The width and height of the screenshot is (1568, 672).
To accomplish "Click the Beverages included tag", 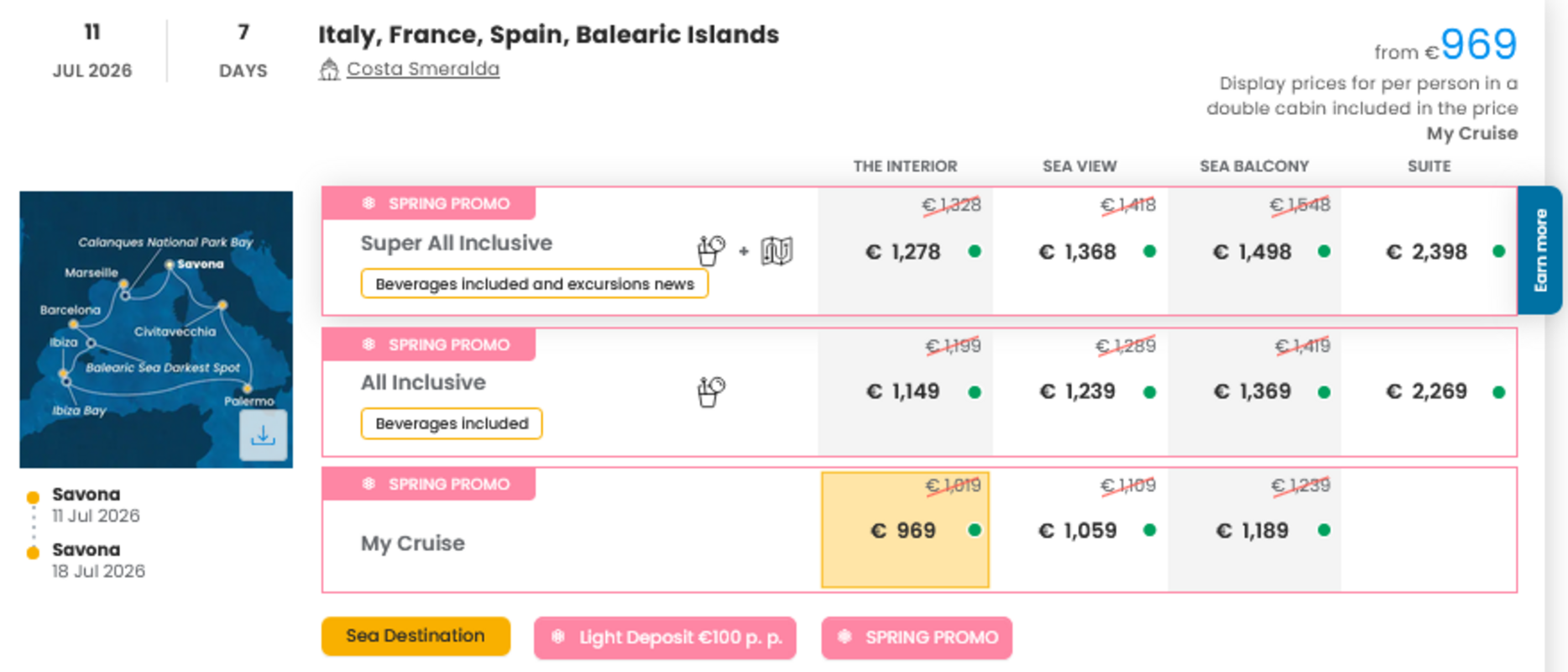I will click(451, 423).
